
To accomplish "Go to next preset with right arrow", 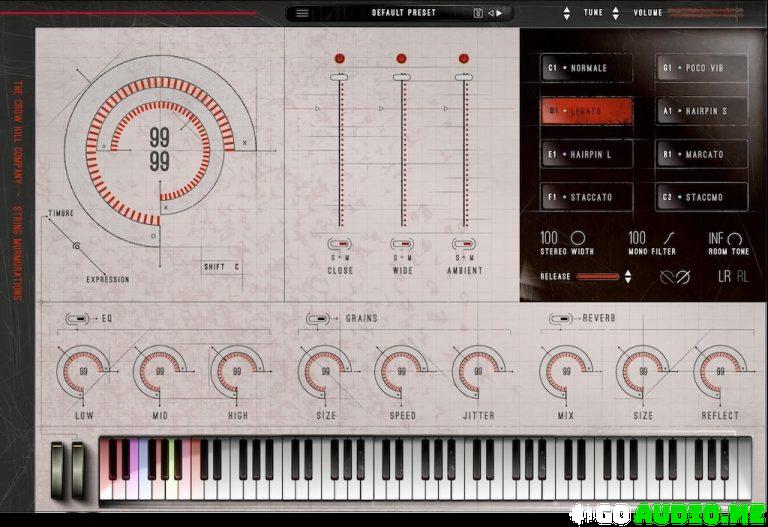I will pyautogui.click(x=499, y=13).
